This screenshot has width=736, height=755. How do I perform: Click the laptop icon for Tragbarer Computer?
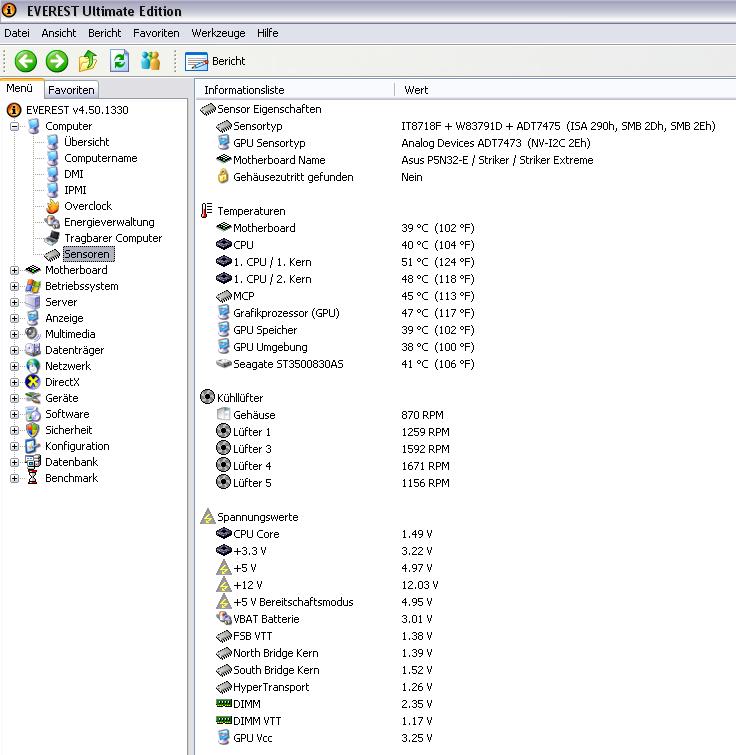click(52, 238)
